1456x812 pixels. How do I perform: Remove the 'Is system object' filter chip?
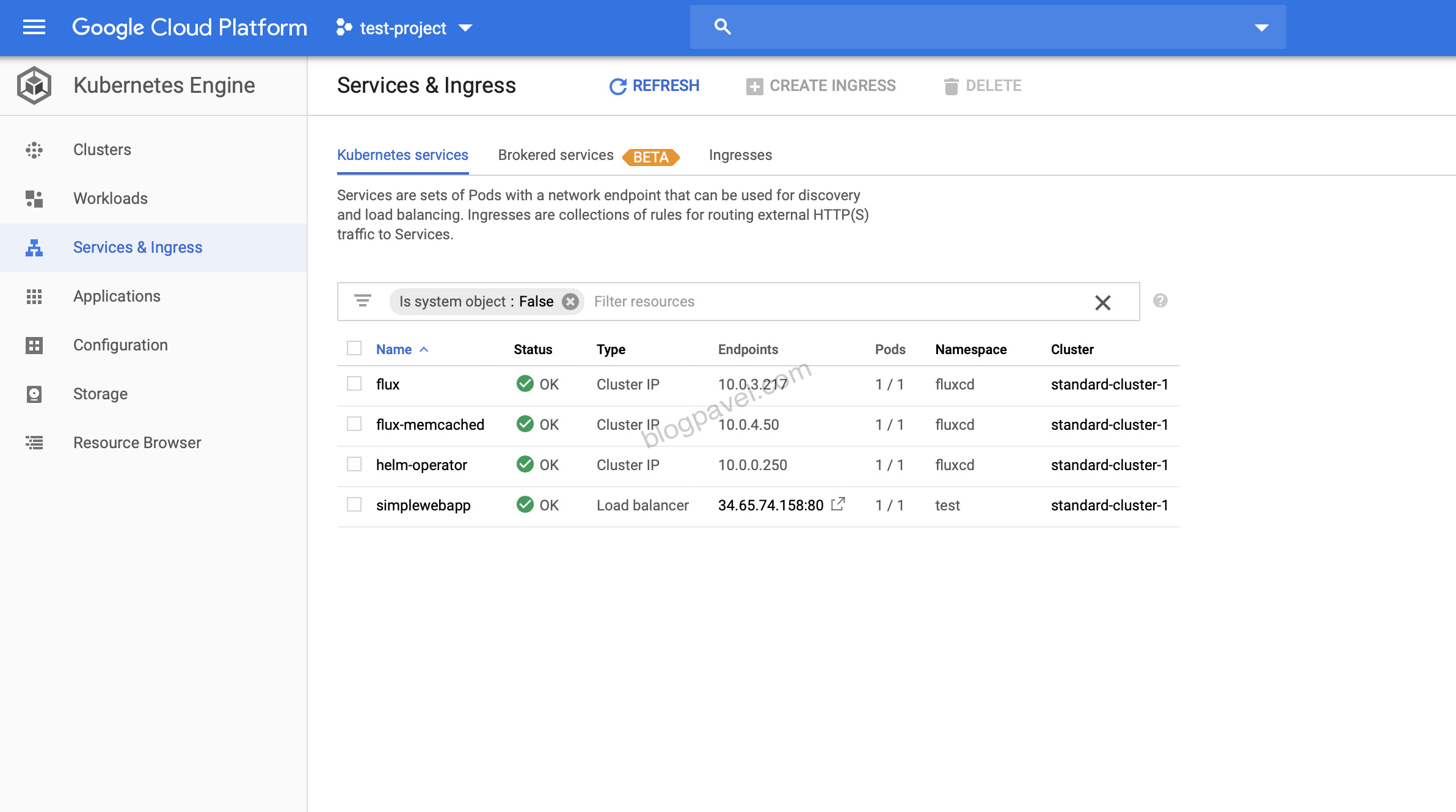coord(570,302)
